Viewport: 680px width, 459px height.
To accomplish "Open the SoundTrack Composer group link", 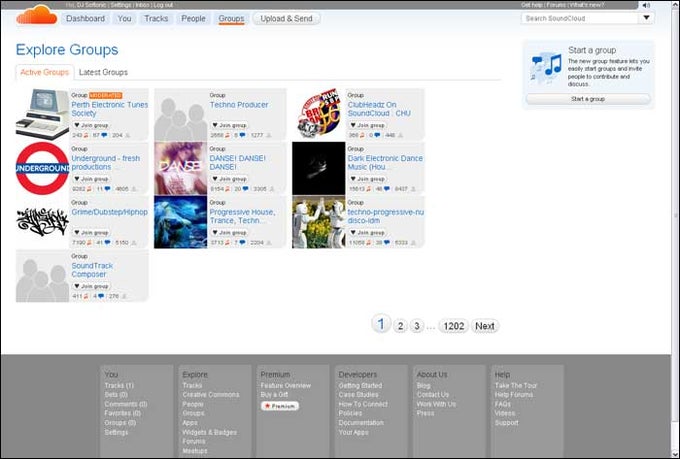I will tap(92, 270).
